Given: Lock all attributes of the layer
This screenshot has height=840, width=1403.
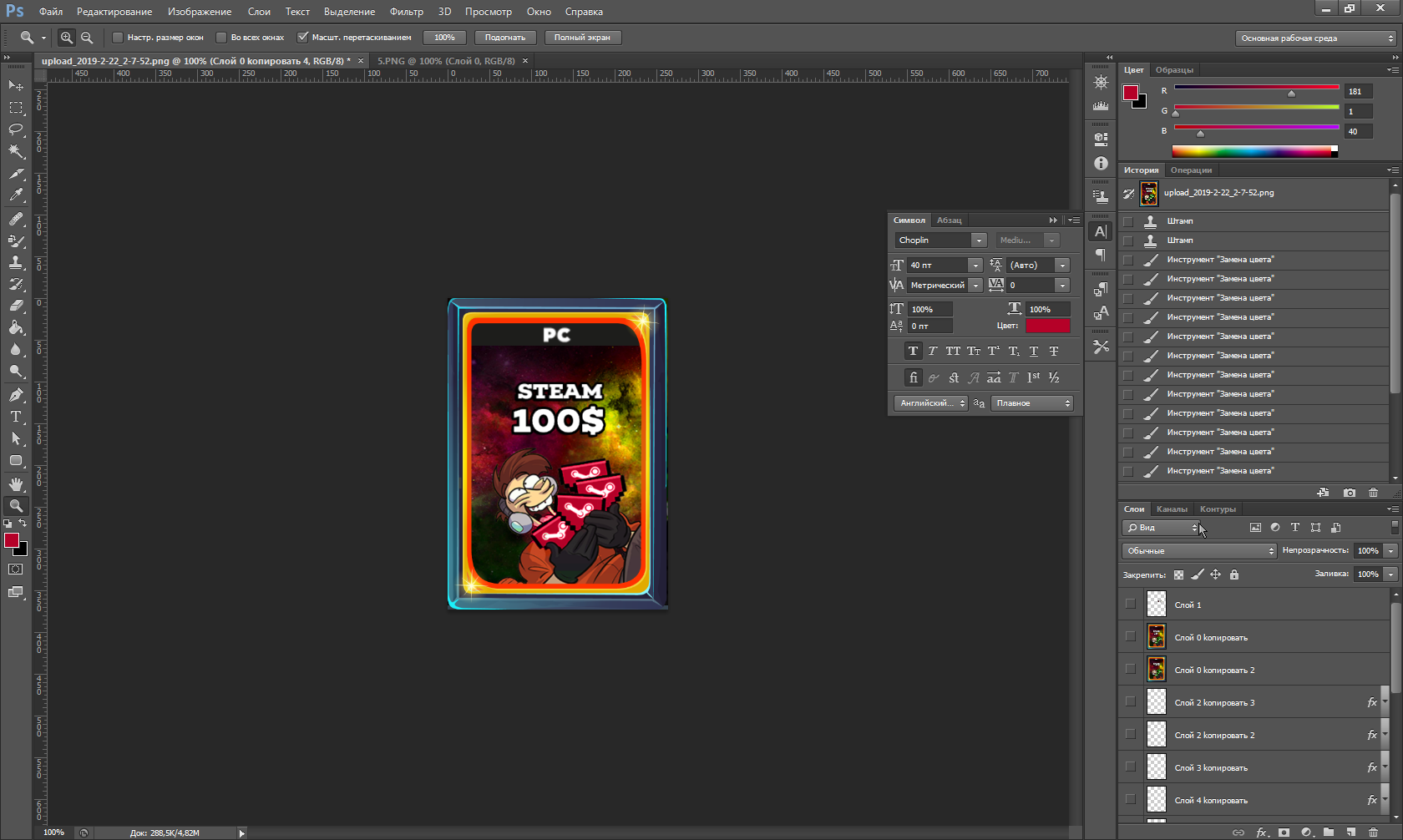Looking at the screenshot, I should (1234, 574).
